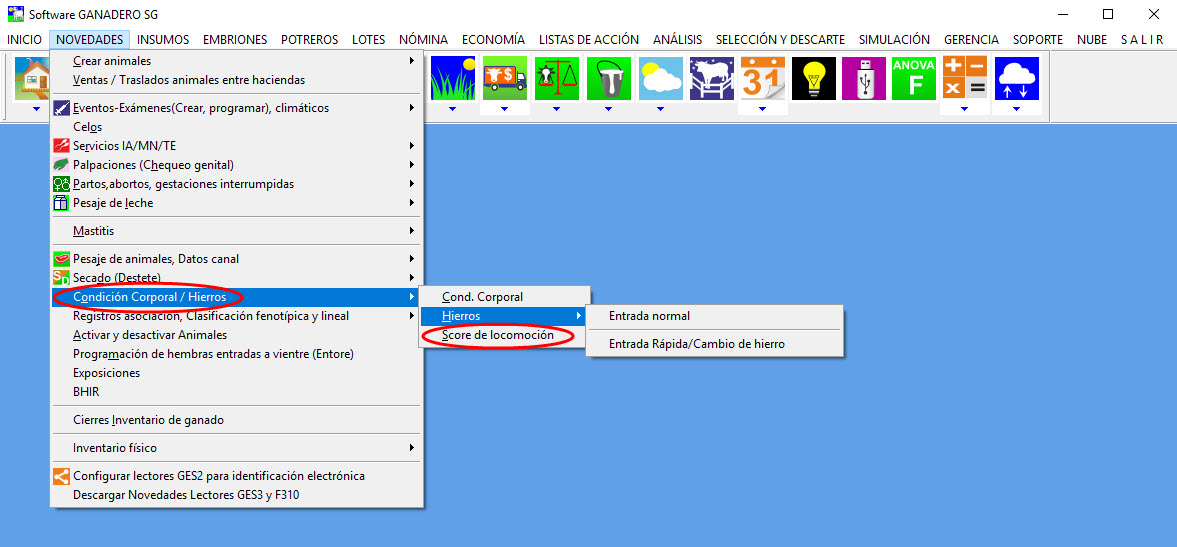Choose Entrada normal from Hierros submenu

649,316
